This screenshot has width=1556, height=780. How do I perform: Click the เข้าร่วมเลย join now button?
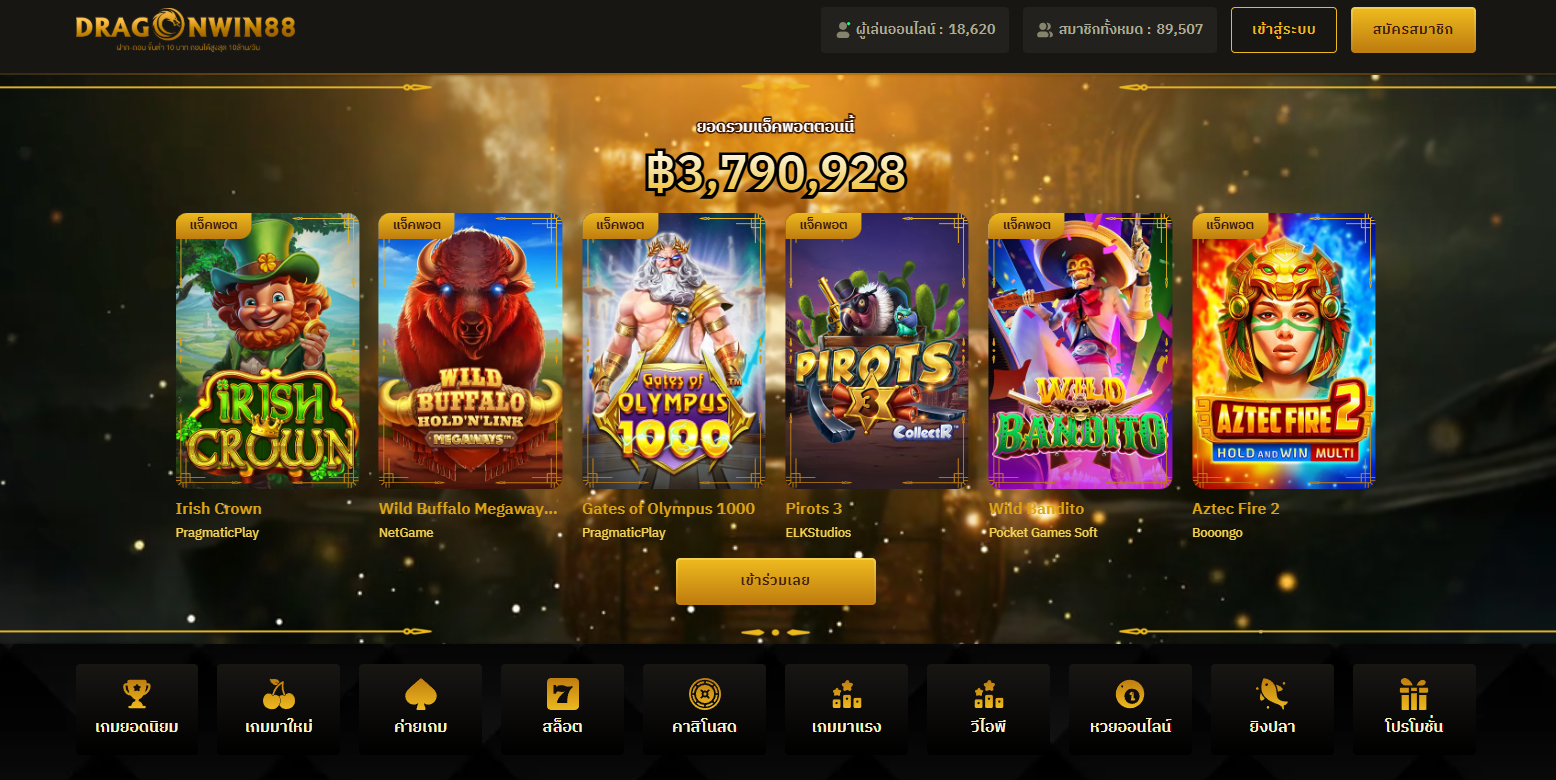click(776, 581)
